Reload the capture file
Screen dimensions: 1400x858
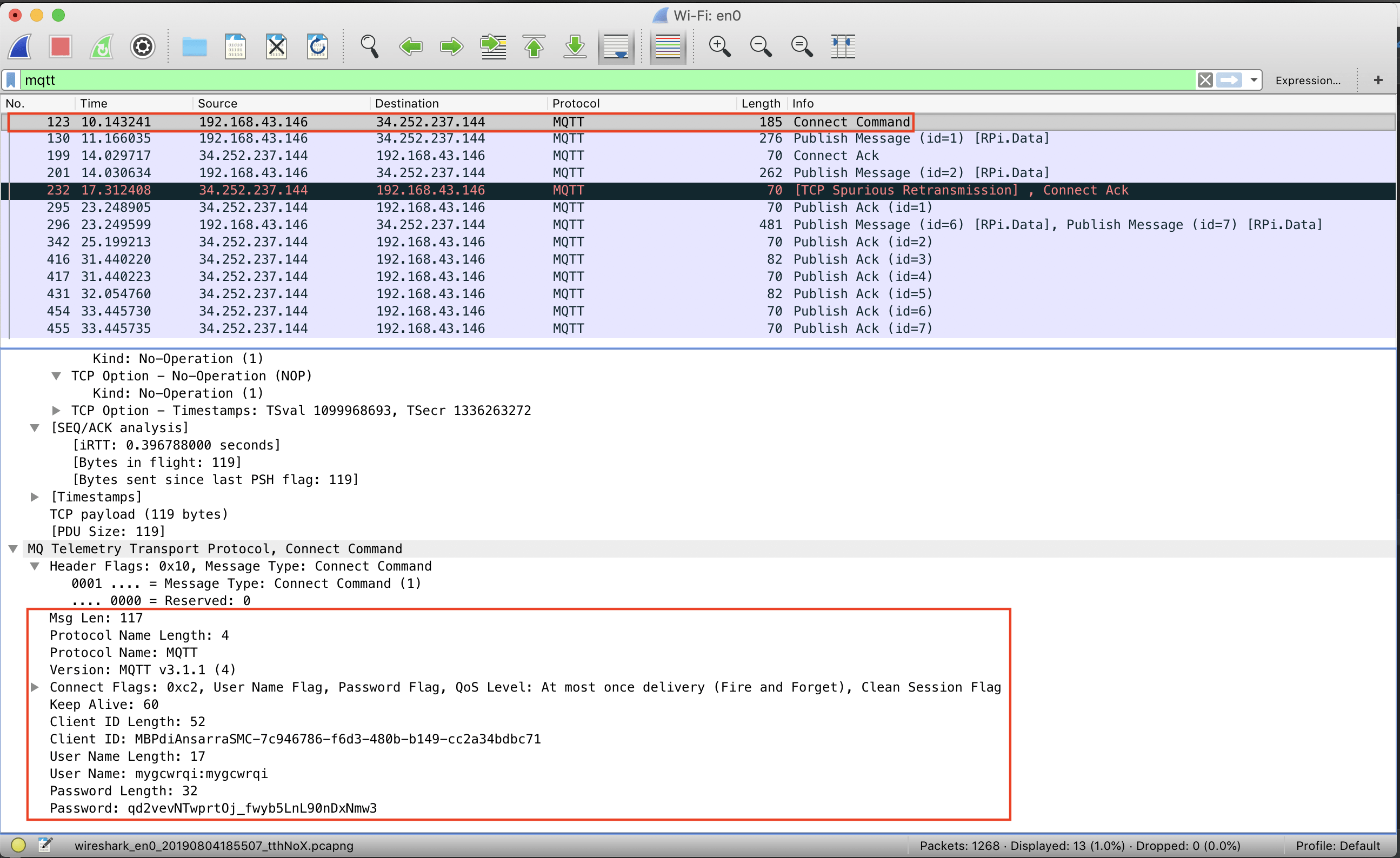click(x=318, y=46)
